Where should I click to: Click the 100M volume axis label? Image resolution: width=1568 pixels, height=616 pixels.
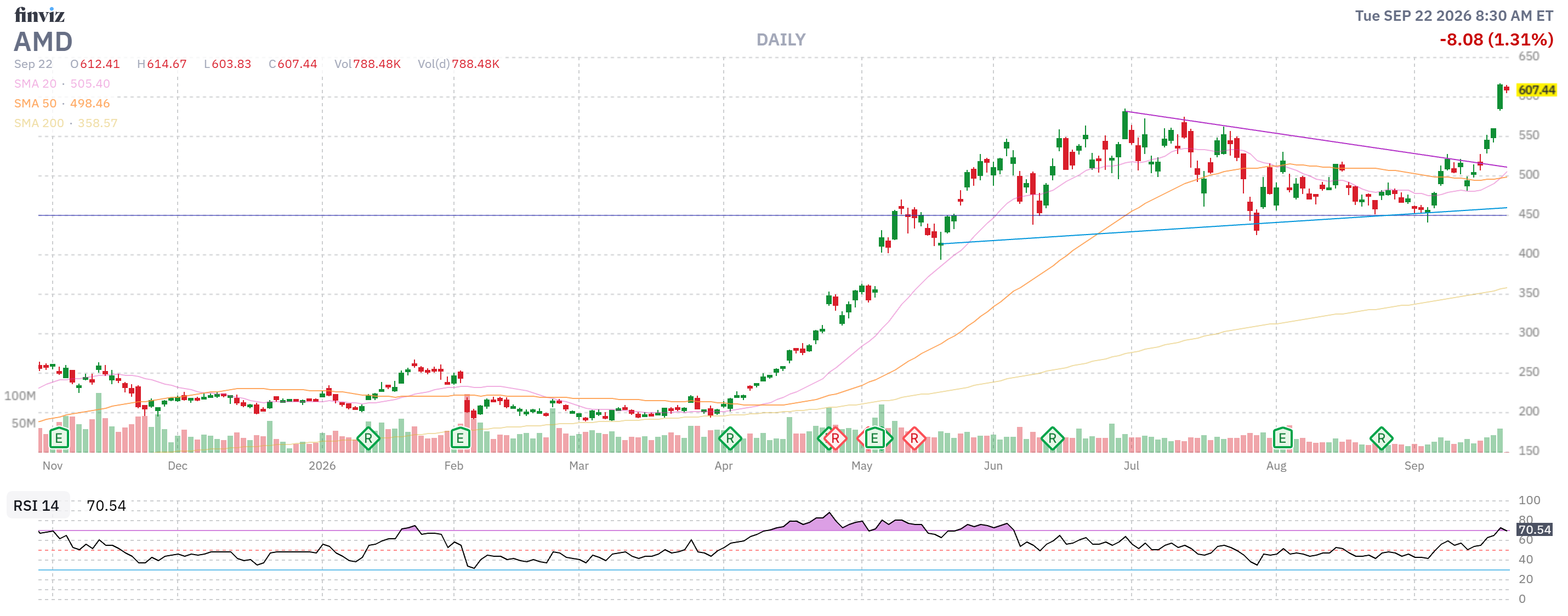(20, 396)
